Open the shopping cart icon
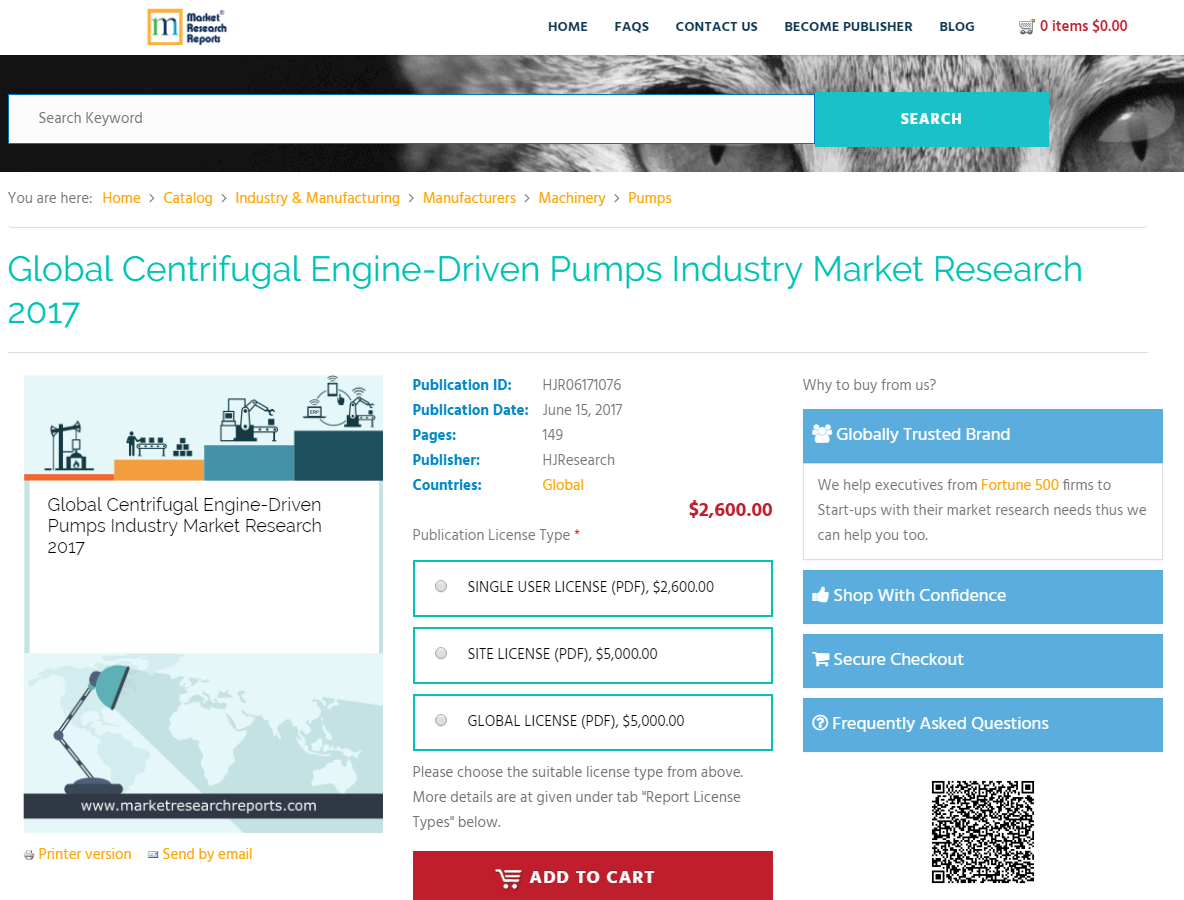The width and height of the screenshot is (1184, 900). (x=1026, y=27)
